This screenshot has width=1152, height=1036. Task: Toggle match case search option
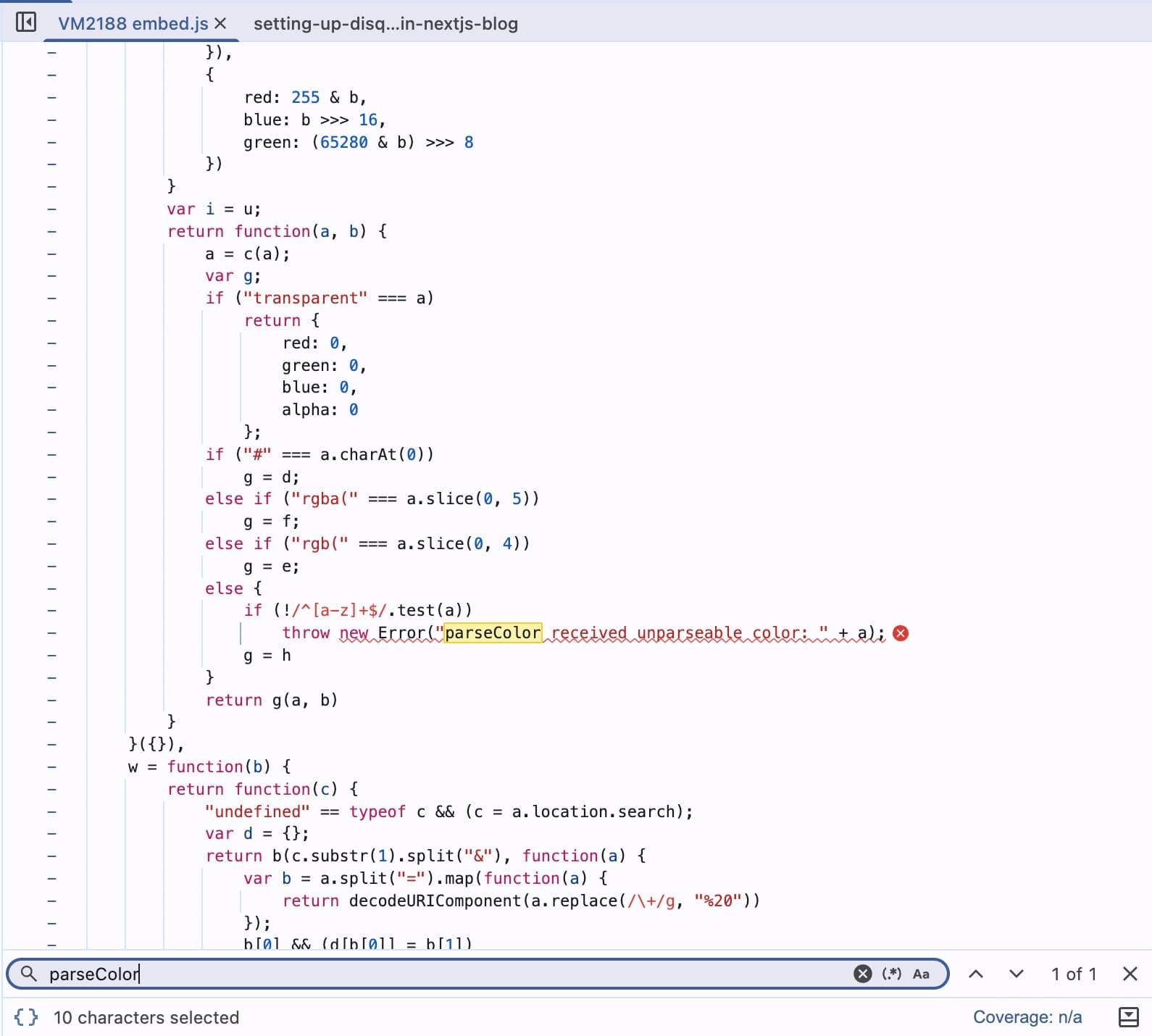[x=921, y=974]
